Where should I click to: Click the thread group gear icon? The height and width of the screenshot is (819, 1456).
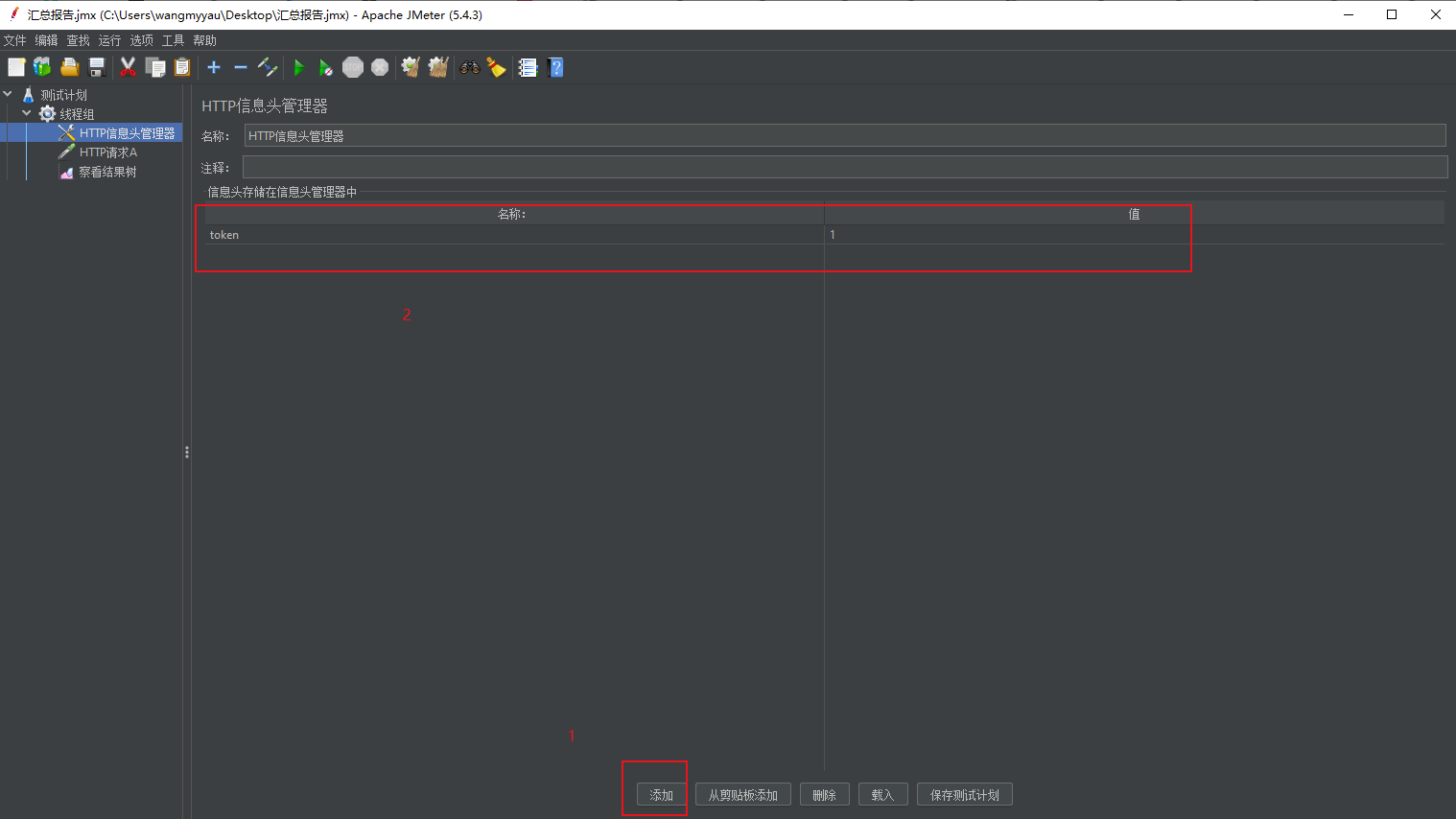47,113
